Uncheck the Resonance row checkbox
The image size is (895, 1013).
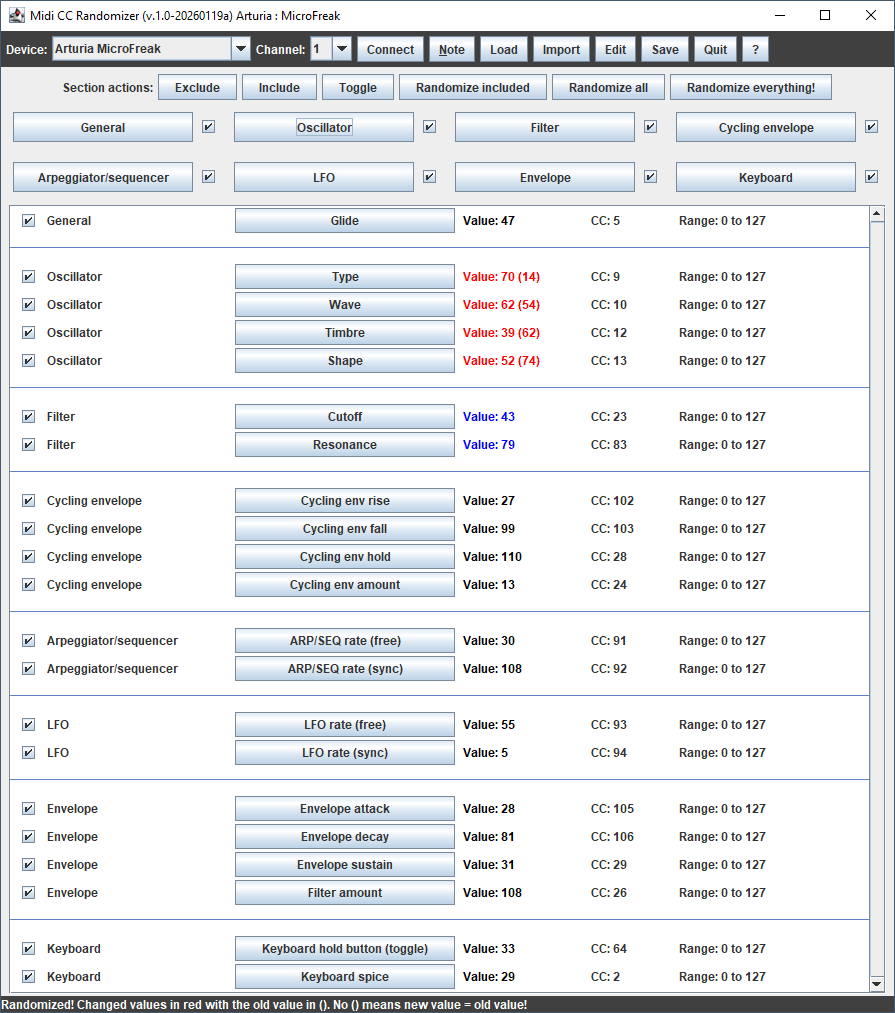(28, 445)
